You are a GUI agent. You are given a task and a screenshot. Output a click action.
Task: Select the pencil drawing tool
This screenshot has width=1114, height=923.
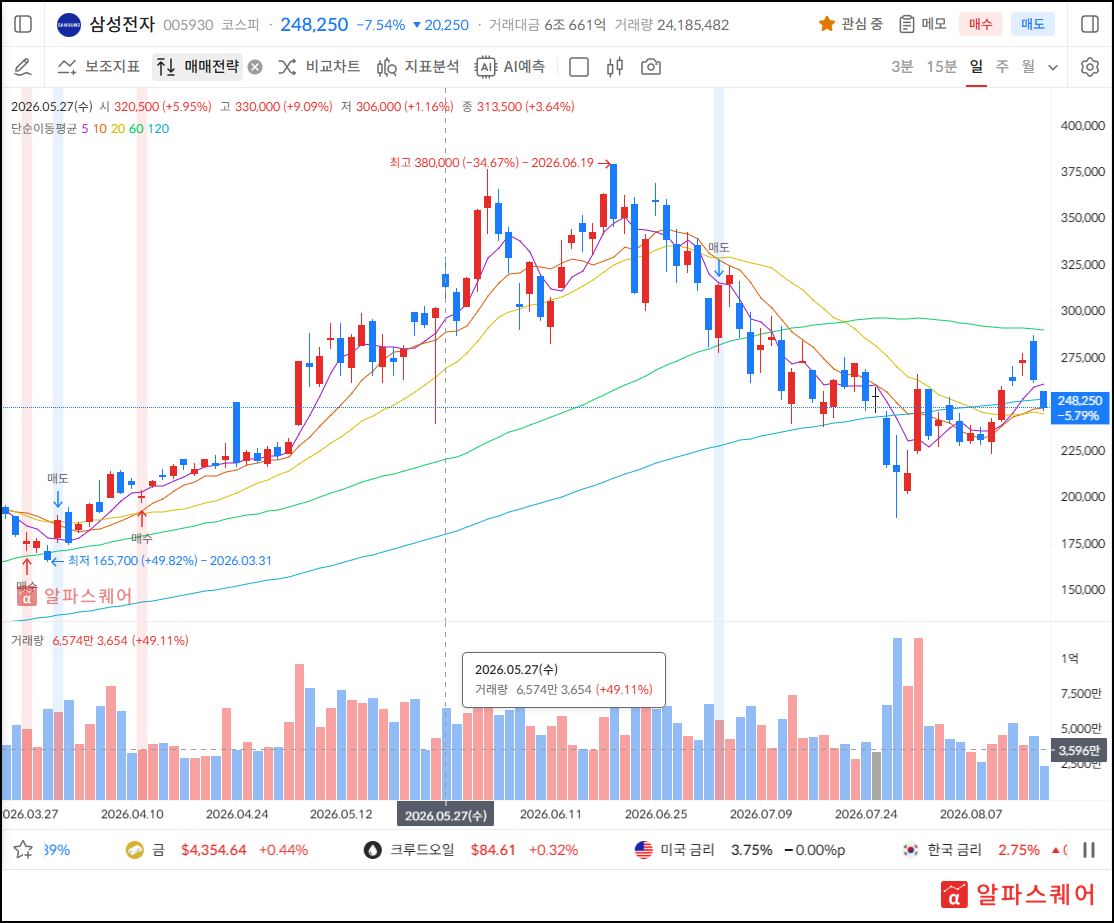coord(23,67)
